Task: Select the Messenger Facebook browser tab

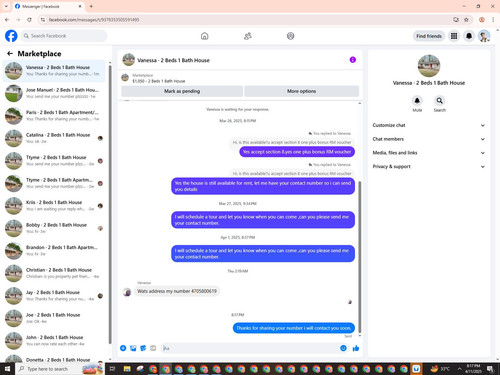Action: [48, 6]
